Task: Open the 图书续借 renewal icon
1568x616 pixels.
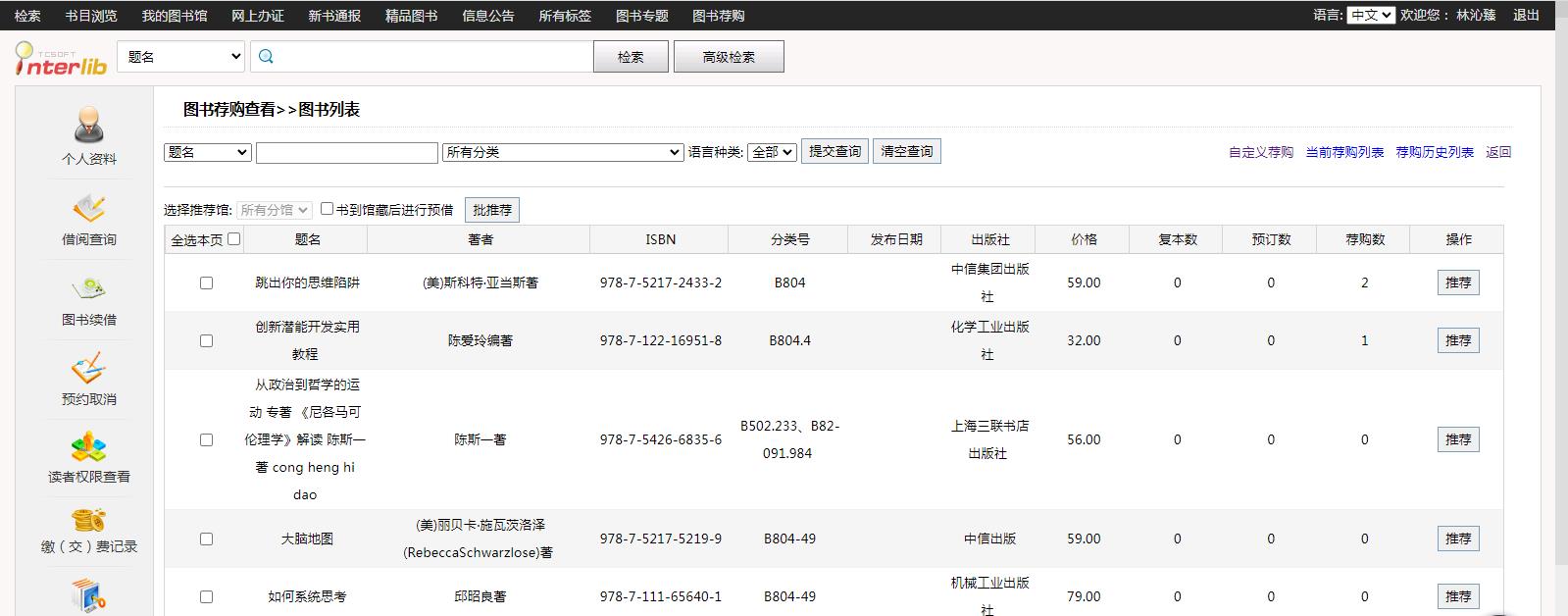Action: [x=89, y=288]
